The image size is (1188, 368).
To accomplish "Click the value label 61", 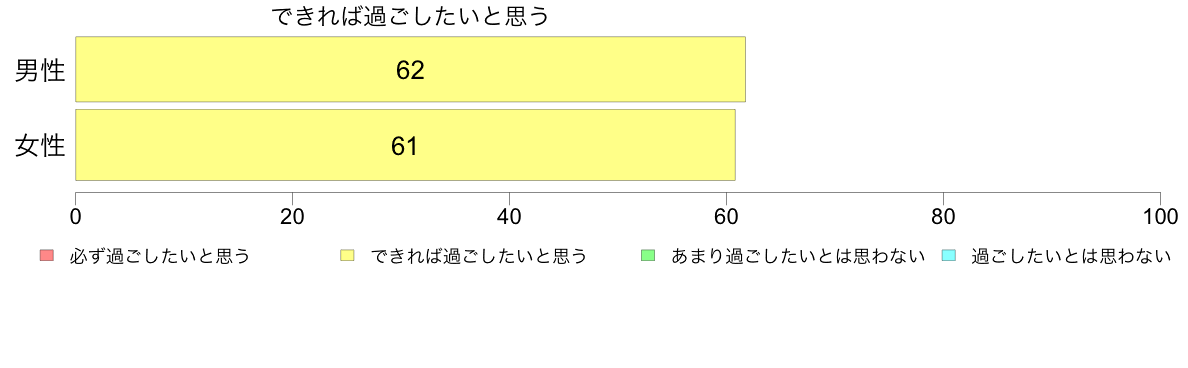I will tap(405, 146).
